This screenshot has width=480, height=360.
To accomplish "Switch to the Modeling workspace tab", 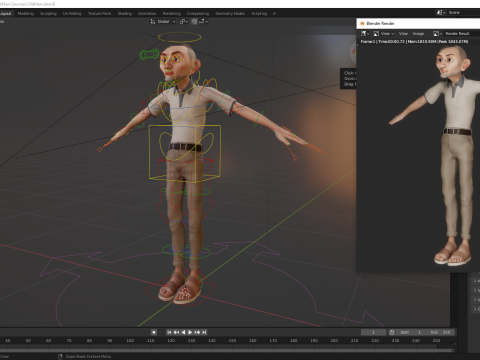I will coord(26,13).
